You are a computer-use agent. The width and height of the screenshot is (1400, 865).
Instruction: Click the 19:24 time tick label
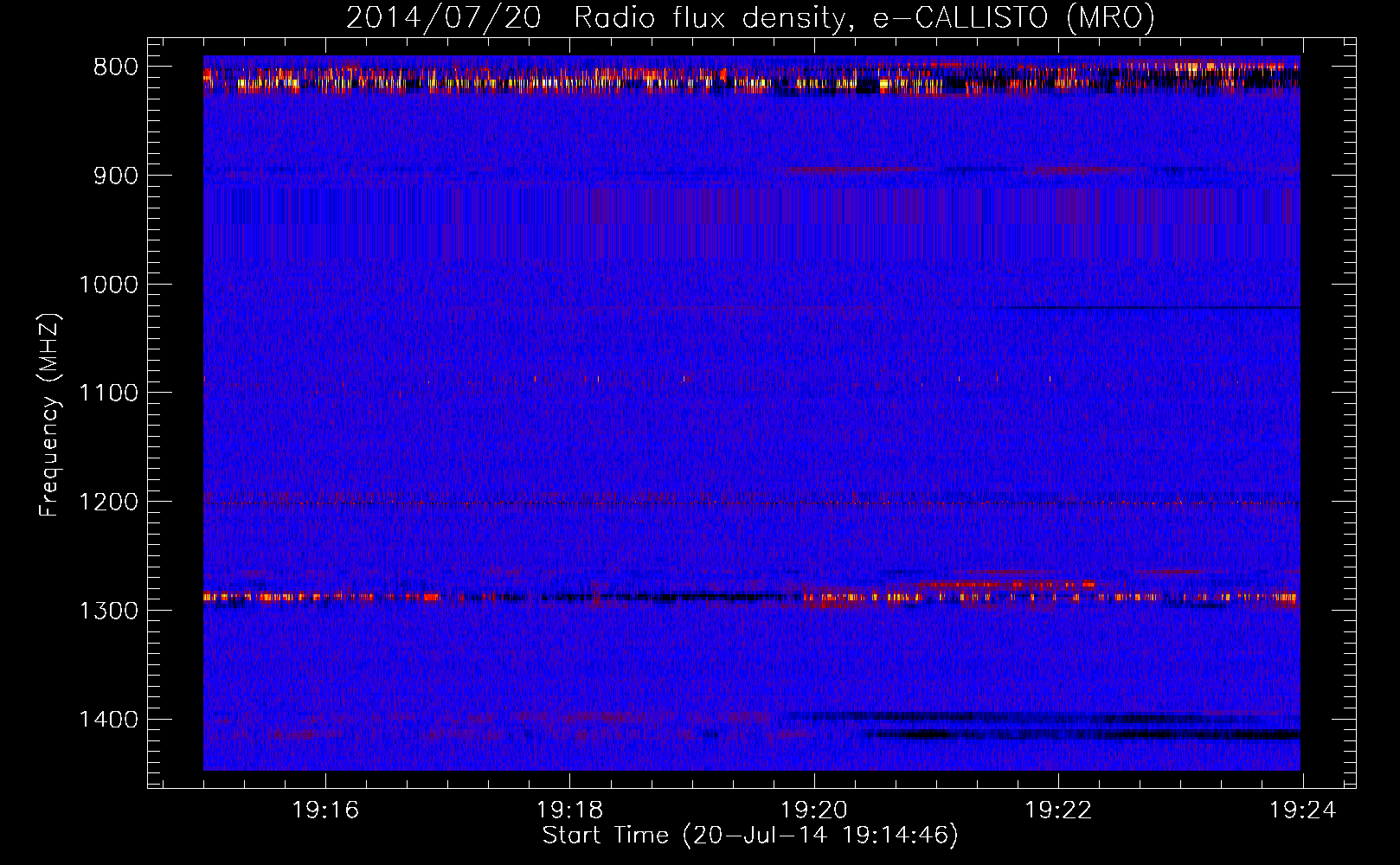pyautogui.click(x=1302, y=810)
